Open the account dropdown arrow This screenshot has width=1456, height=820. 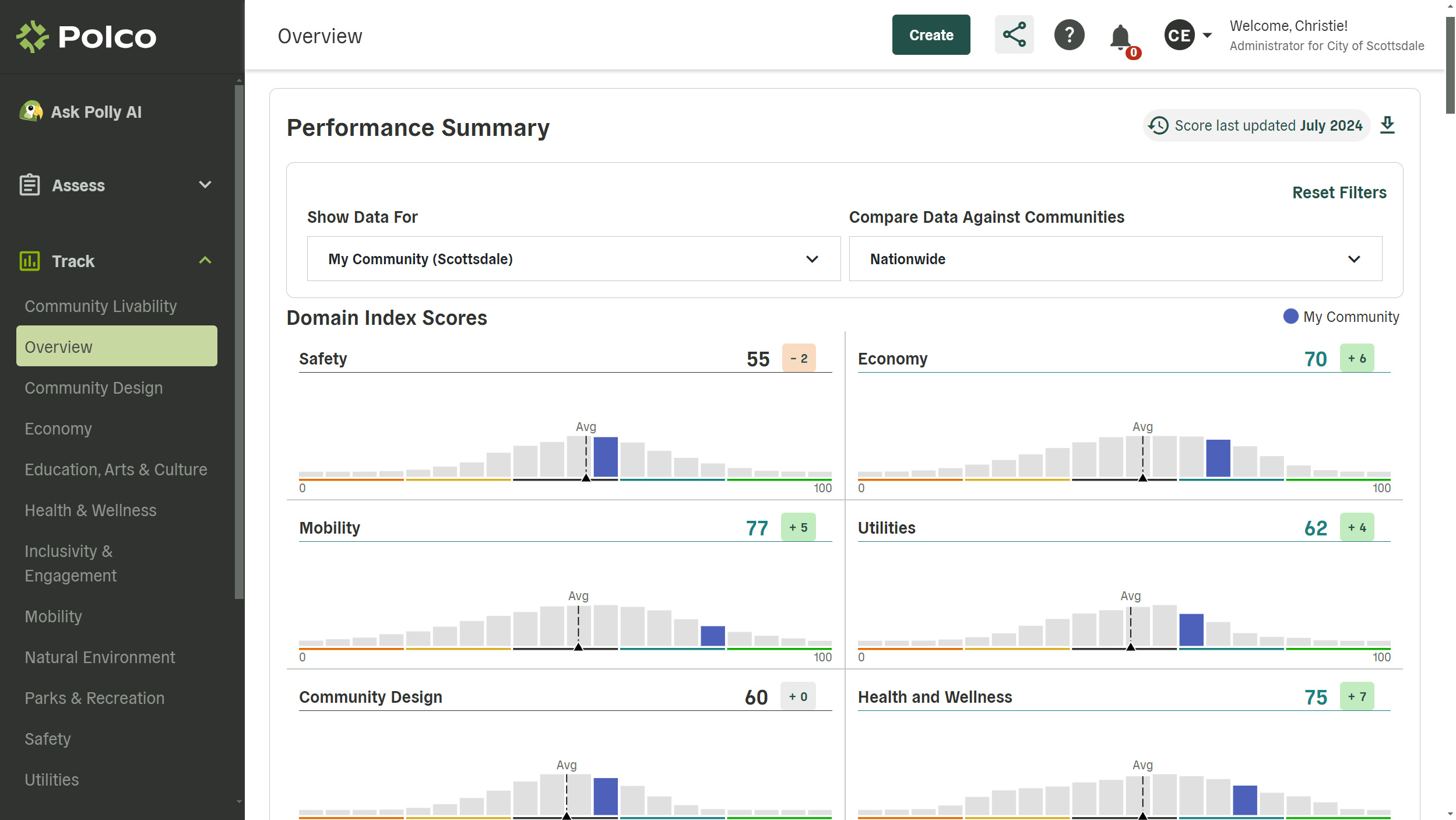tap(1207, 36)
